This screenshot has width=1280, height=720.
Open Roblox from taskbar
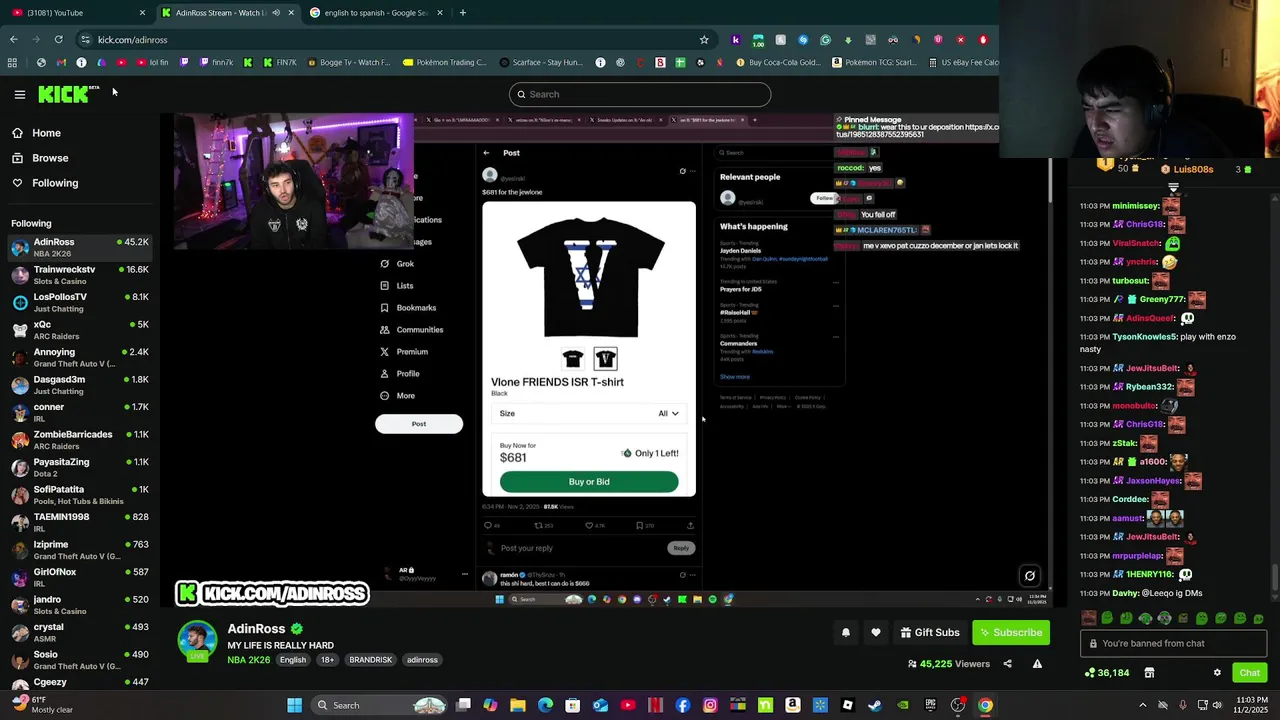[847, 705]
